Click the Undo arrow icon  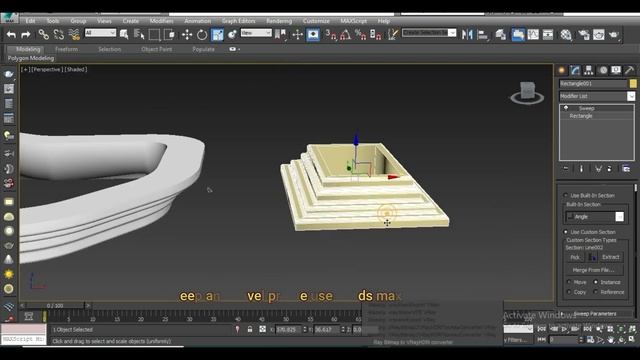11,35
